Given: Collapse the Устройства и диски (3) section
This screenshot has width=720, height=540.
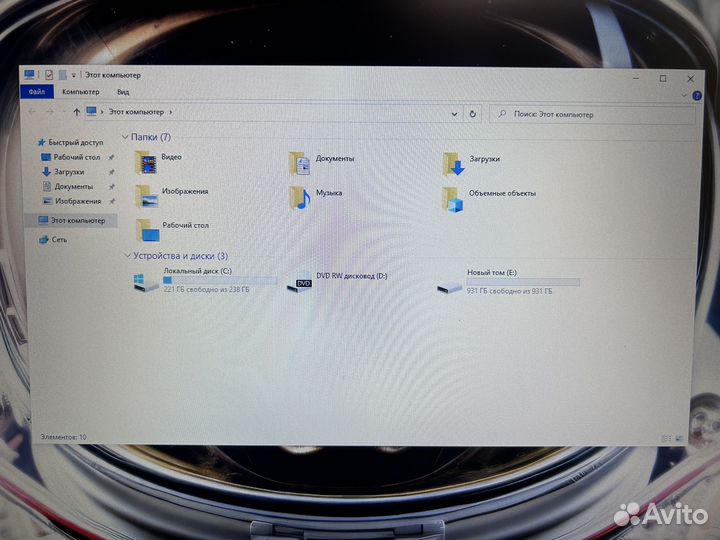Looking at the screenshot, I should (128, 255).
